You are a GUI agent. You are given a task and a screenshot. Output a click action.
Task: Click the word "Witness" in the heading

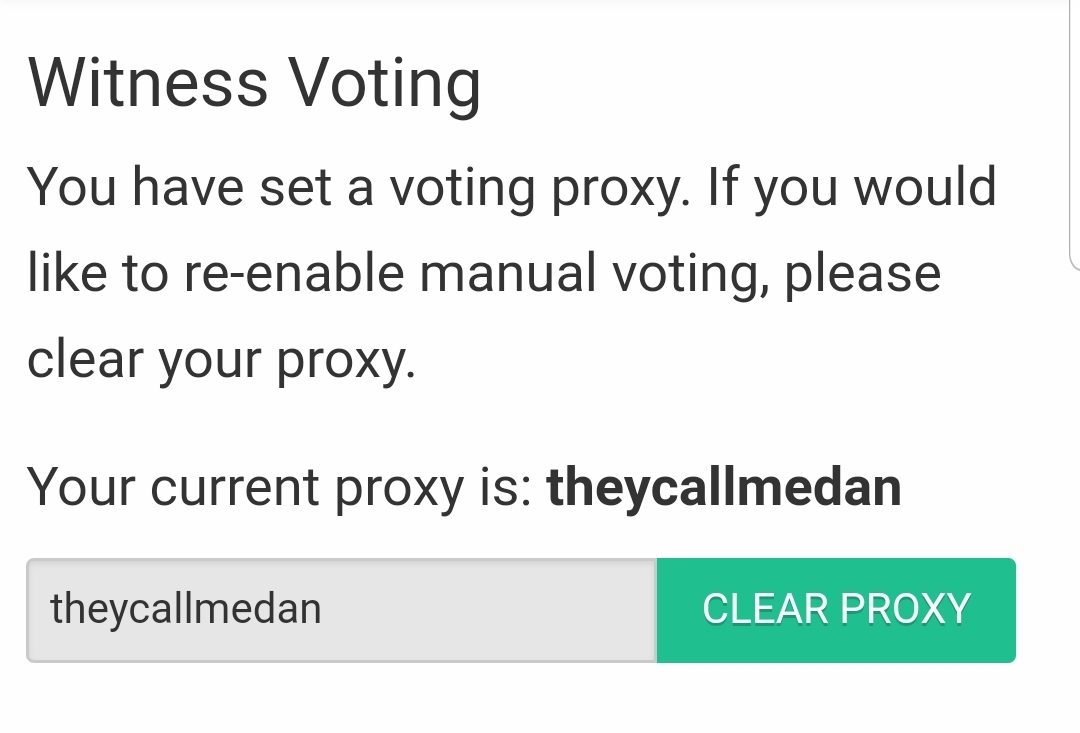pyautogui.click(x=148, y=84)
